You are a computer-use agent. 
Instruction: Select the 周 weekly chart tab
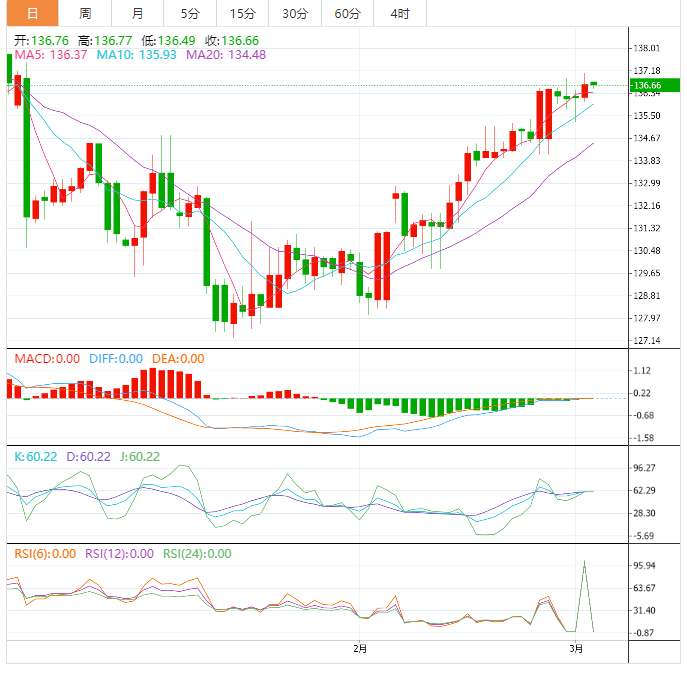(85, 13)
